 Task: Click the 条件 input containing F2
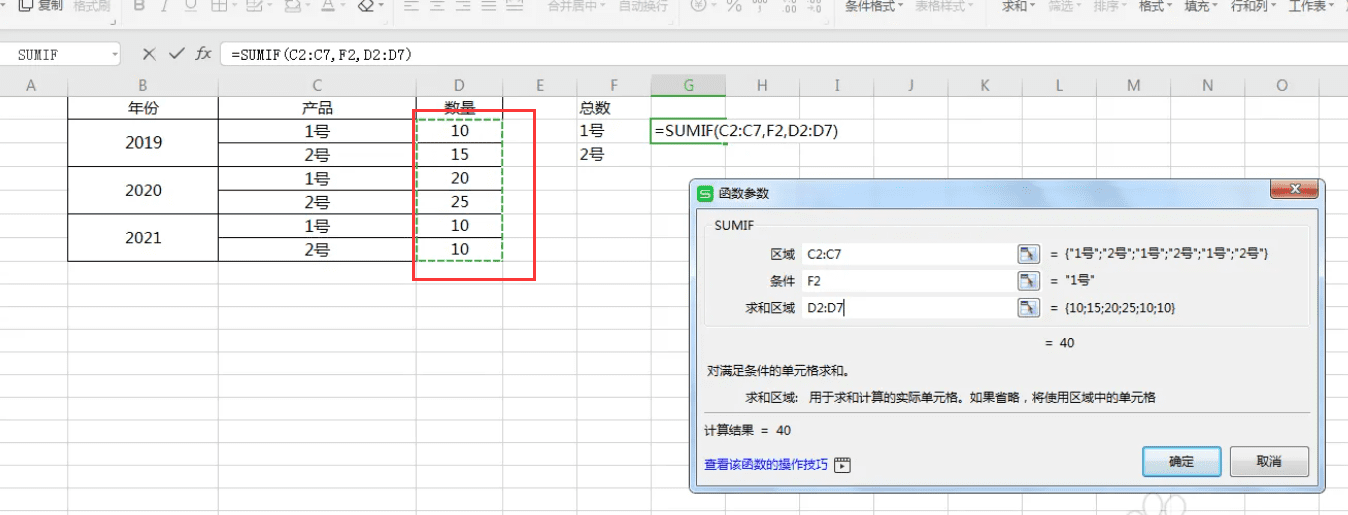click(907, 281)
